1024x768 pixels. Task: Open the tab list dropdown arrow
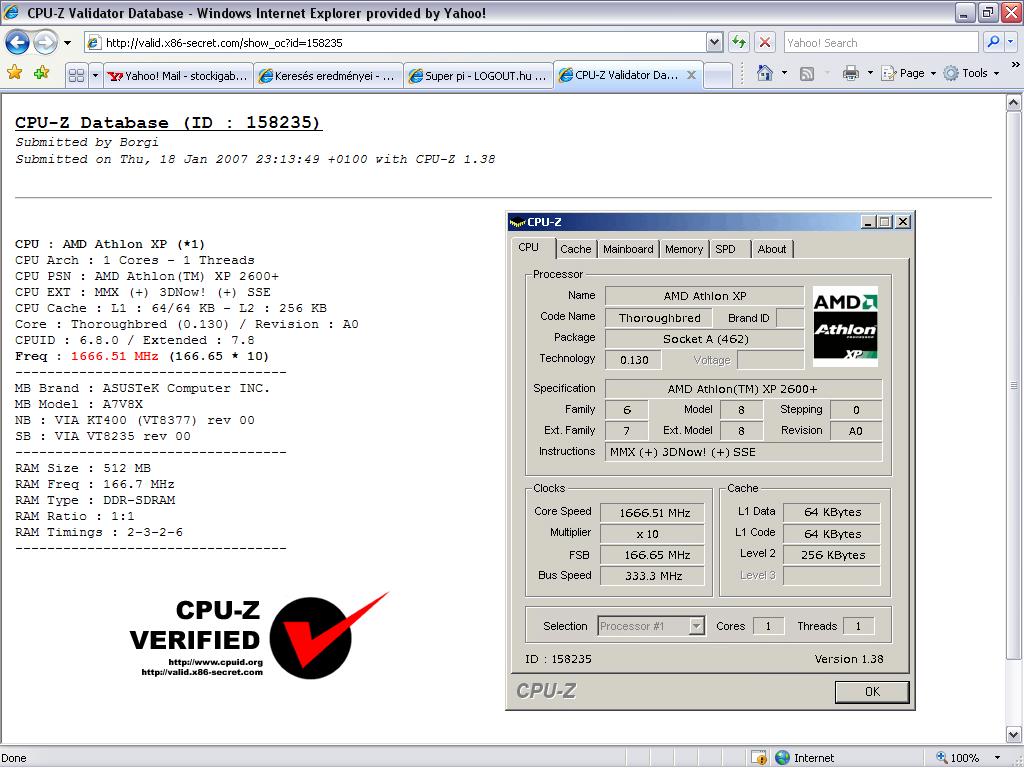[x=95, y=75]
